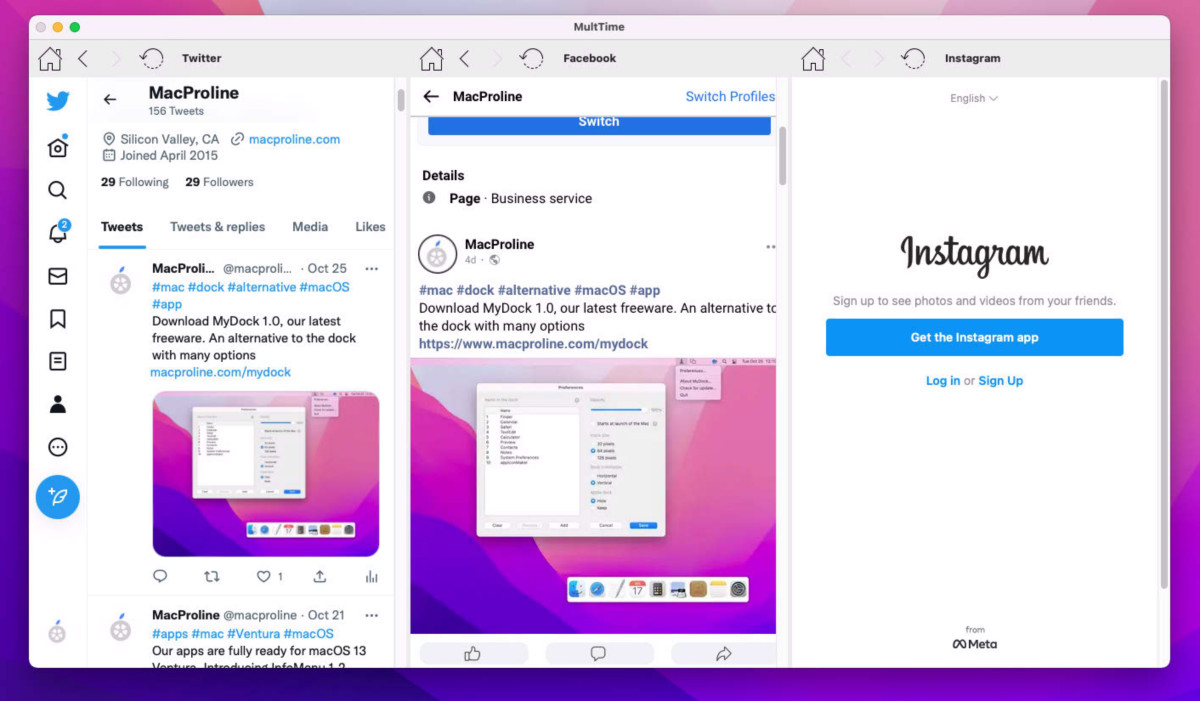Reload the Facebook pane

532,59
